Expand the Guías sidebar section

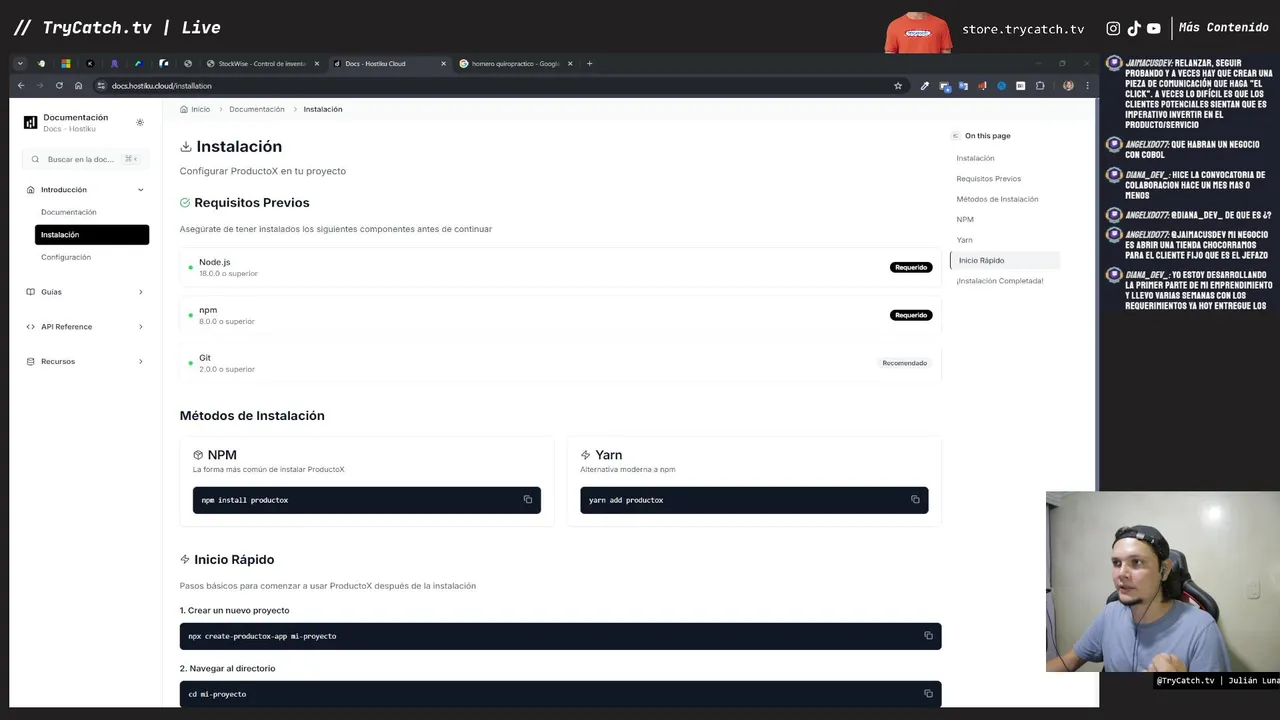[x=85, y=292]
